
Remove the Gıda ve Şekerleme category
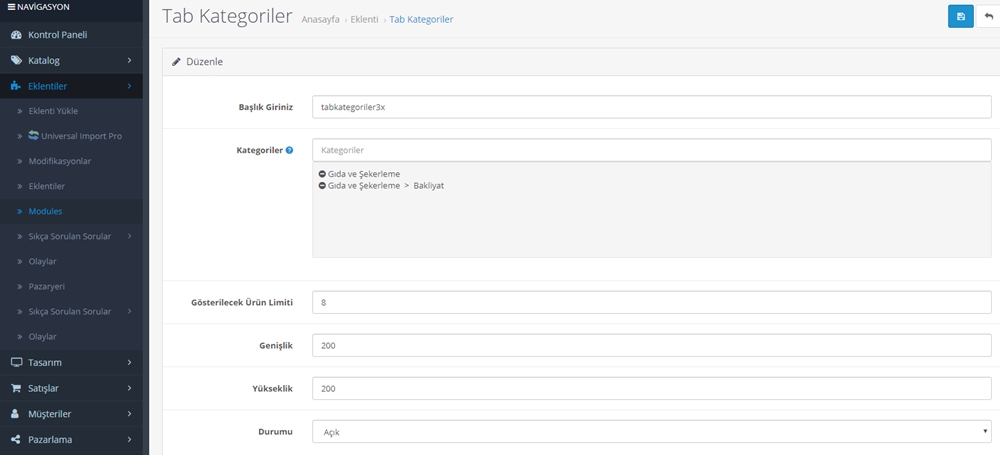[x=322, y=174]
